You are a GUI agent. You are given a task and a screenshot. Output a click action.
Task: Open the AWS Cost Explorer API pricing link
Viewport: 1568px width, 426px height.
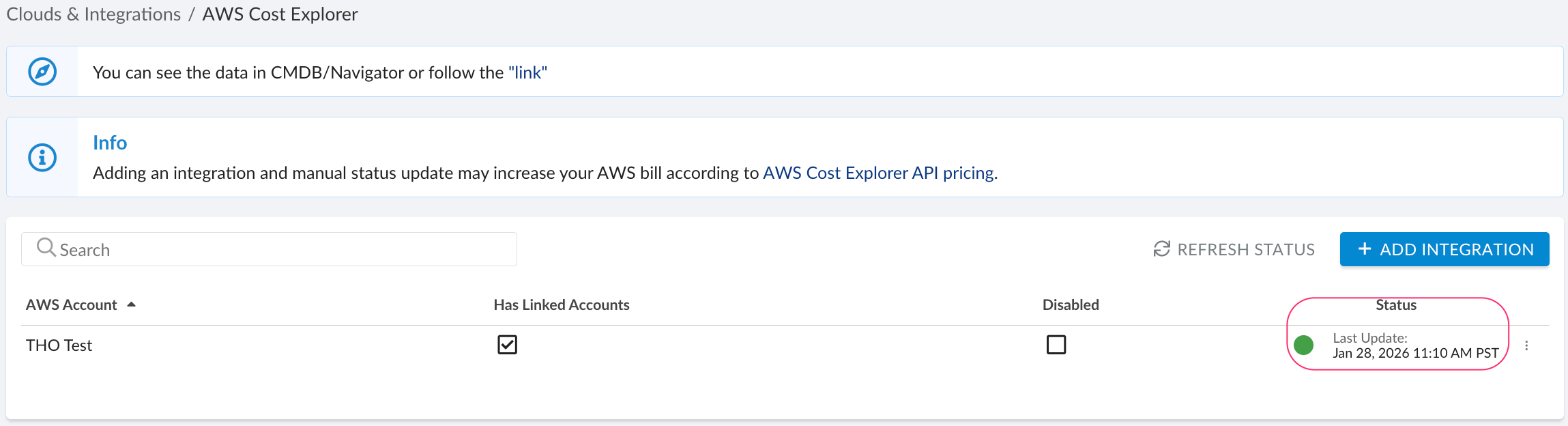coord(878,173)
